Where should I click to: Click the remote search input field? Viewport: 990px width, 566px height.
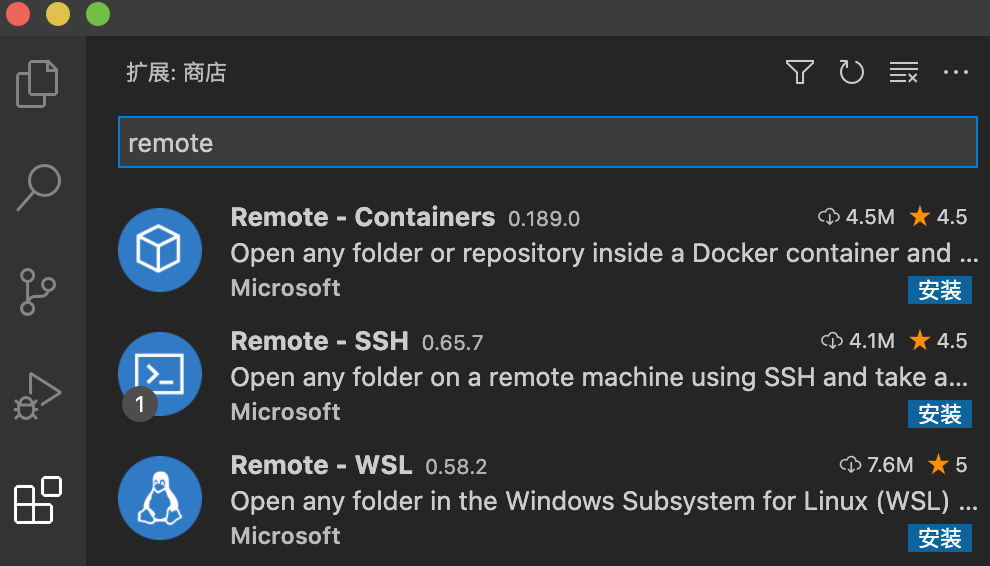(x=547, y=143)
